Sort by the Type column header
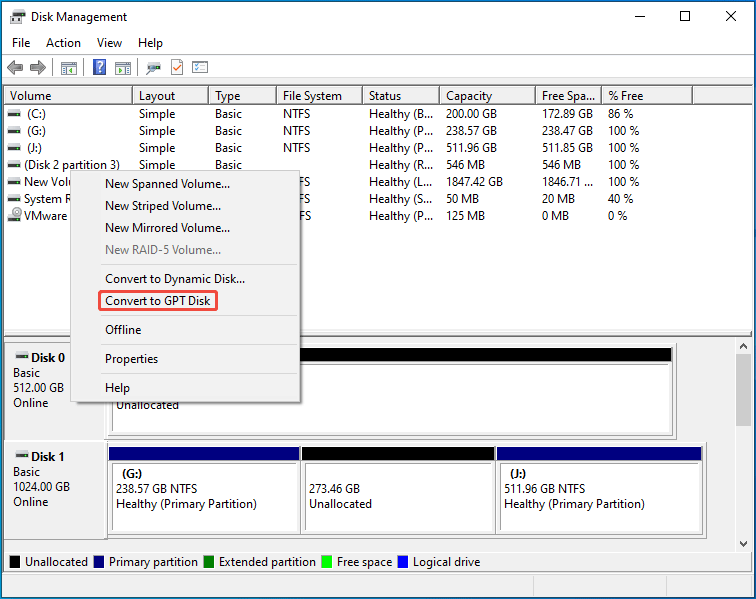This screenshot has width=756, height=599. 243,95
